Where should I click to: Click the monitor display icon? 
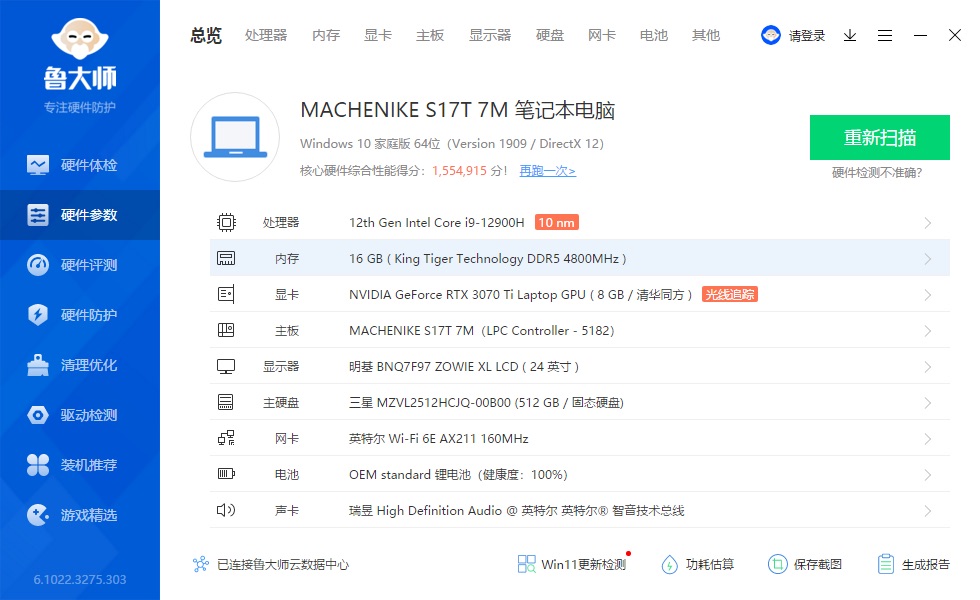tap(226, 366)
